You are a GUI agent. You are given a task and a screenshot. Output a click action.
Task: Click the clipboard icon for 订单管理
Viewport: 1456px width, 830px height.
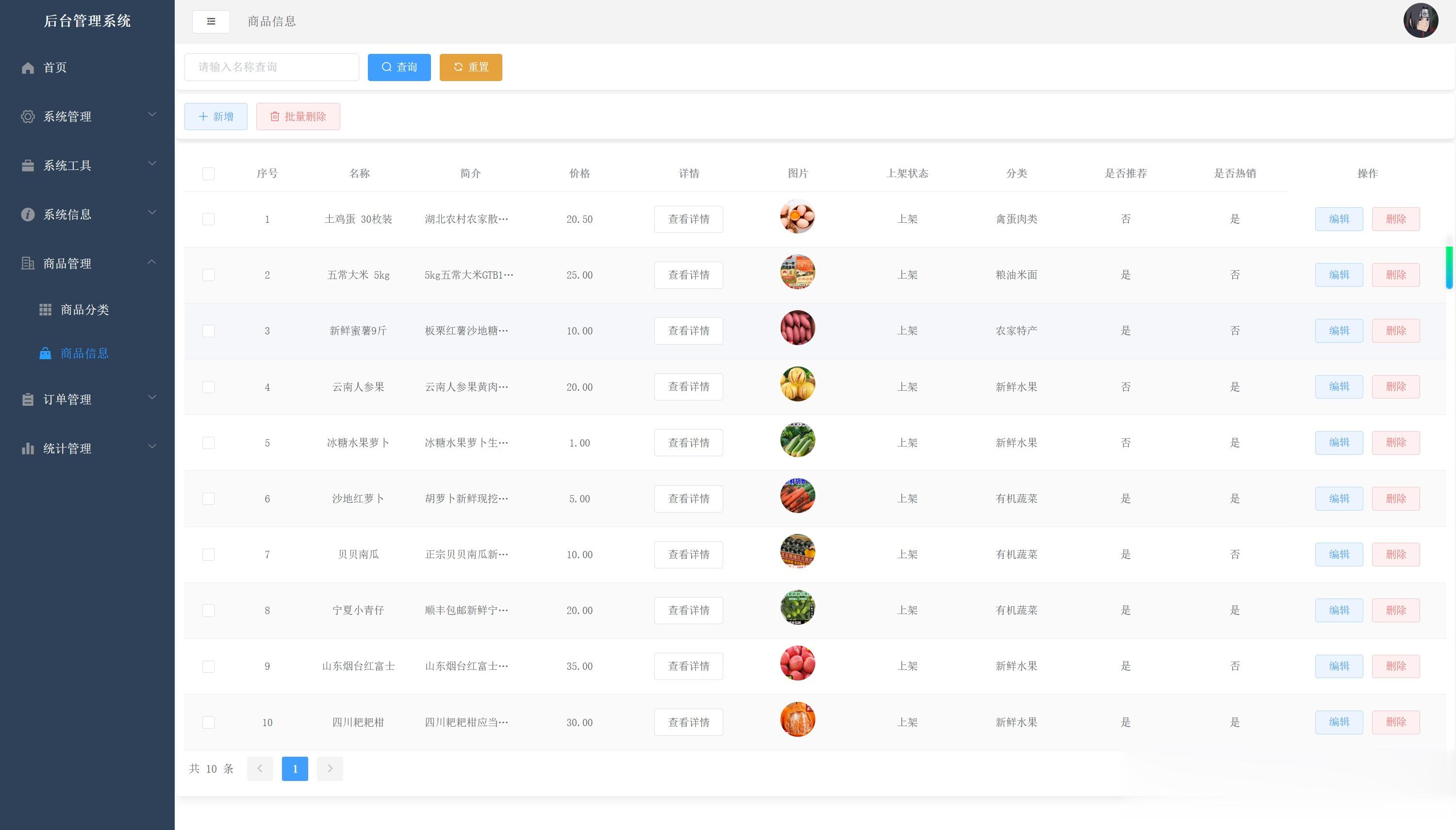coord(27,399)
